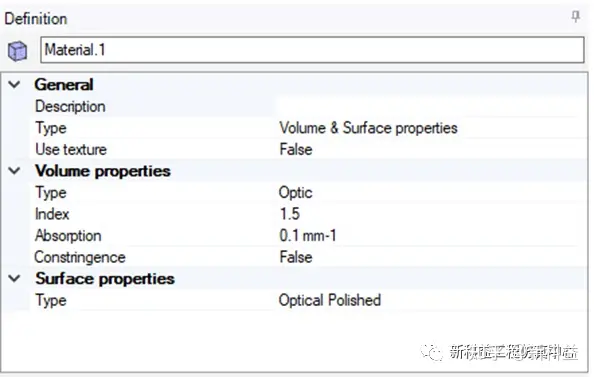
Task: Collapse the Surface properties section
Action: (x=14, y=279)
